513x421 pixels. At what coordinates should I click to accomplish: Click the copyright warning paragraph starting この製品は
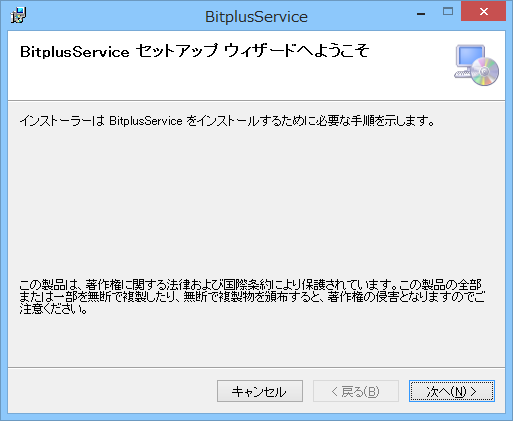click(252, 297)
